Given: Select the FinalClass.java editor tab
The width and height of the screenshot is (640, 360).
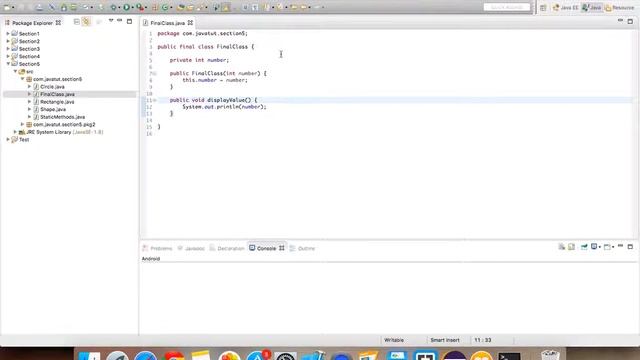Looking at the screenshot, I should point(167,23).
